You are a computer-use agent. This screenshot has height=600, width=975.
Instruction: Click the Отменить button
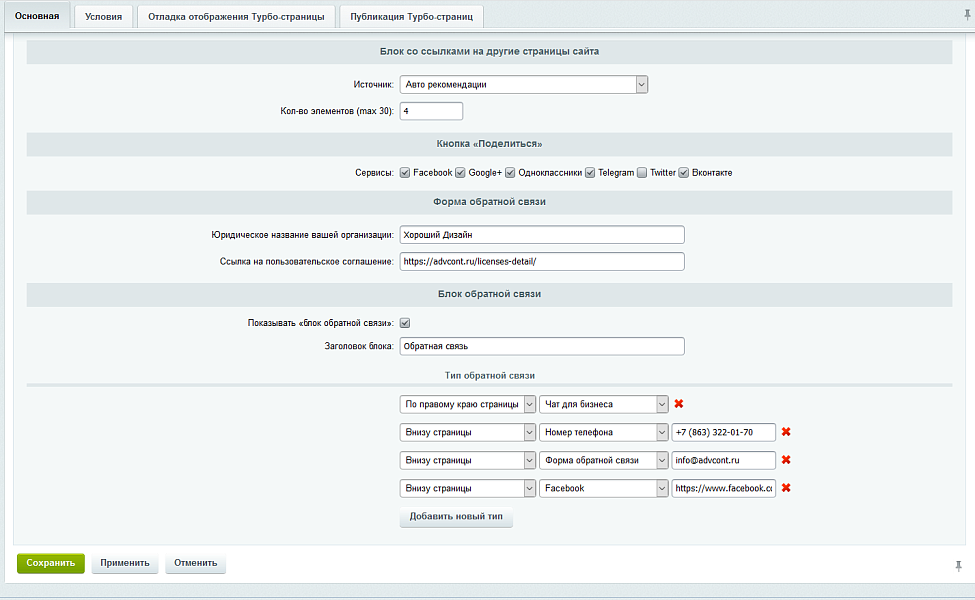195,563
